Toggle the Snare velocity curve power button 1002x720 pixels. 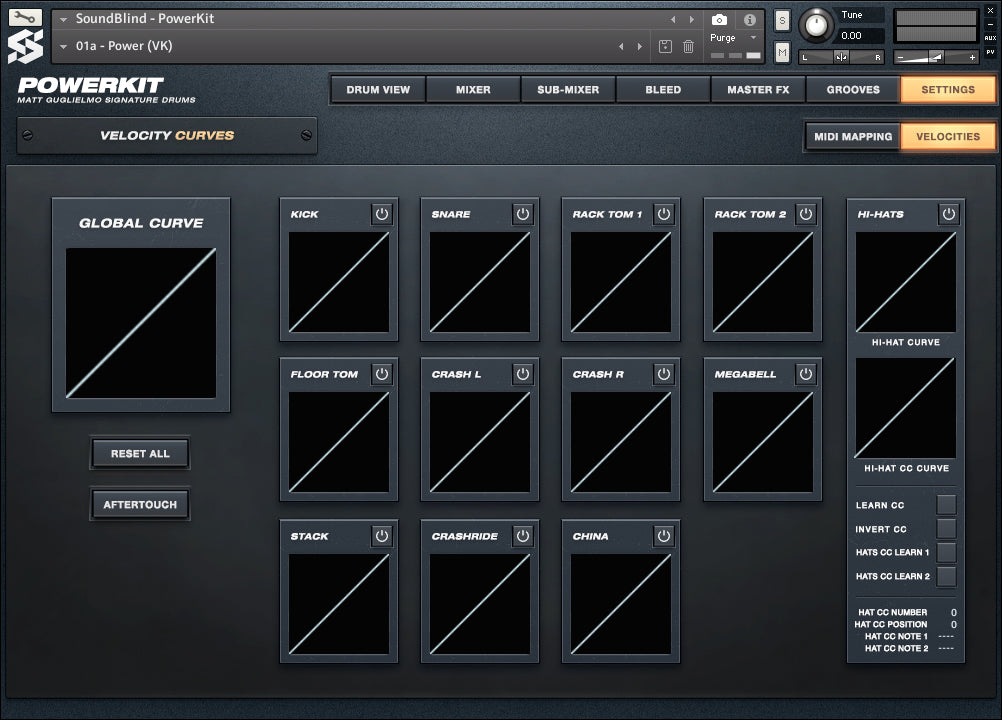pyautogui.click(x=523, y=213)
